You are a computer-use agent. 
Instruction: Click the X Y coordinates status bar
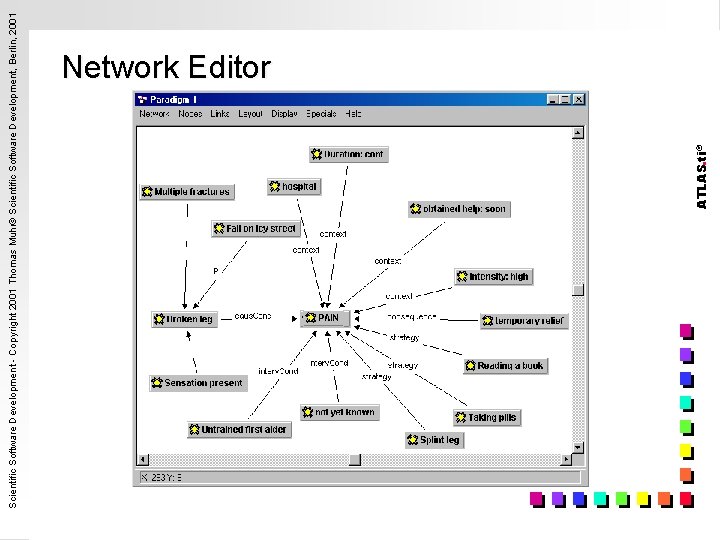pos(360,478)
